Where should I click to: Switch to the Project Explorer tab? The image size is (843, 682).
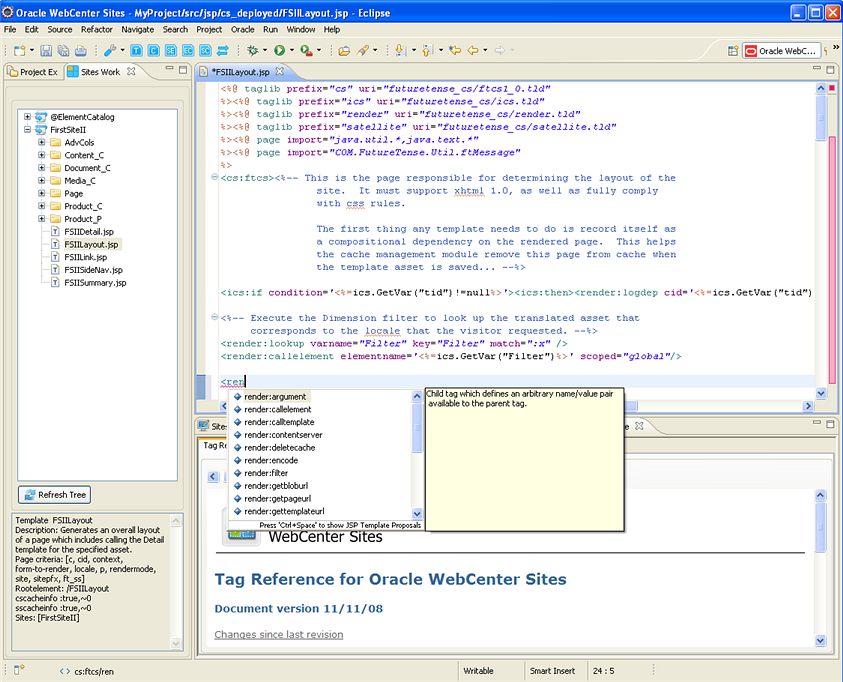point(34,72)
